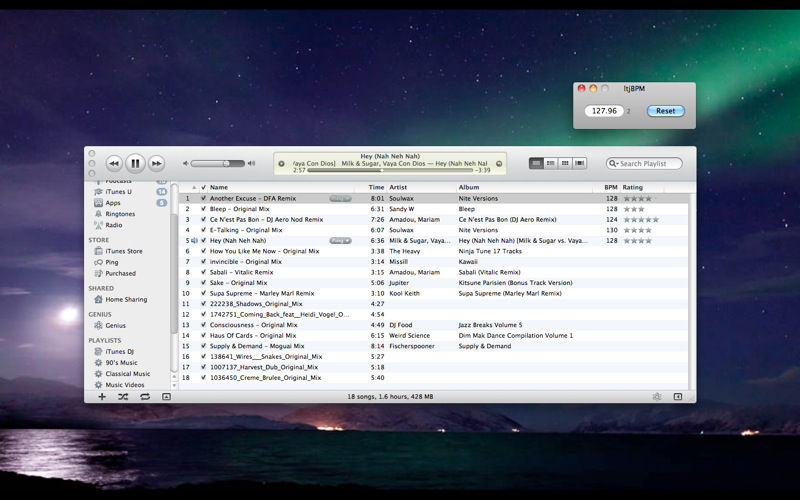The width and height of the screenshot is (800, 500).
Task: Select song 1036450_Creme_Brulee_Original_Mix
Action: pyautogui.click(x=265, y=378)
